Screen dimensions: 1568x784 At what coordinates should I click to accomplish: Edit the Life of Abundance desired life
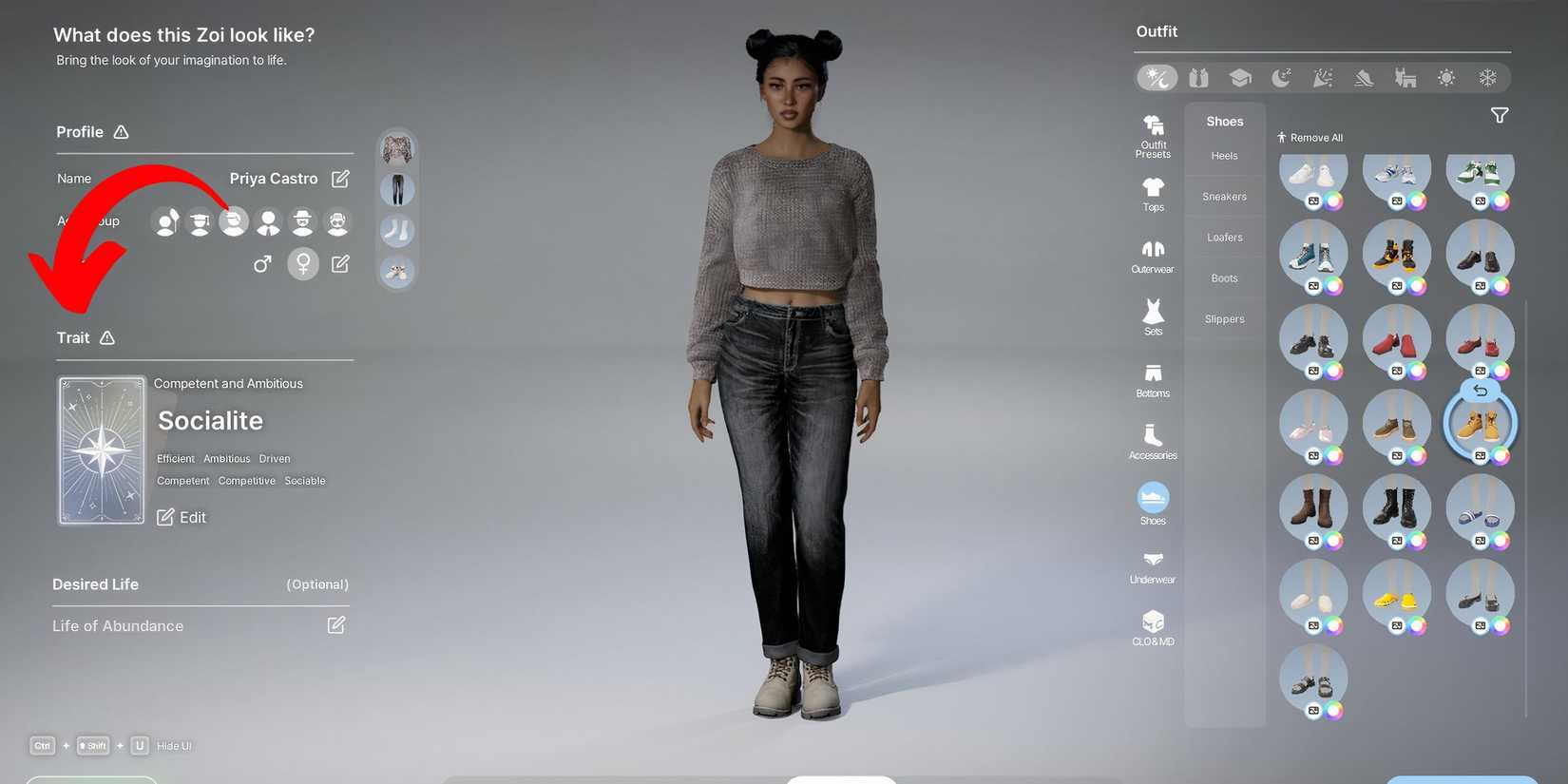click(x=336, y=625)
